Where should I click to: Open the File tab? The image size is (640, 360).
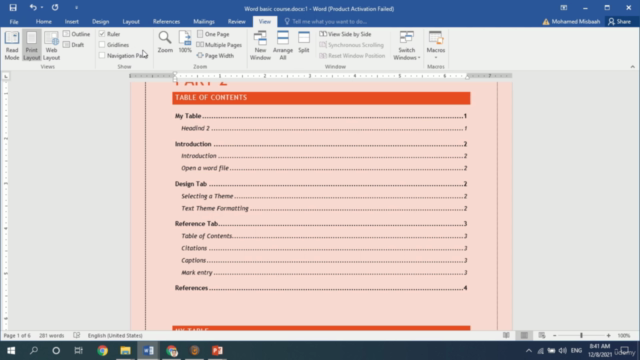coord(14,22)
